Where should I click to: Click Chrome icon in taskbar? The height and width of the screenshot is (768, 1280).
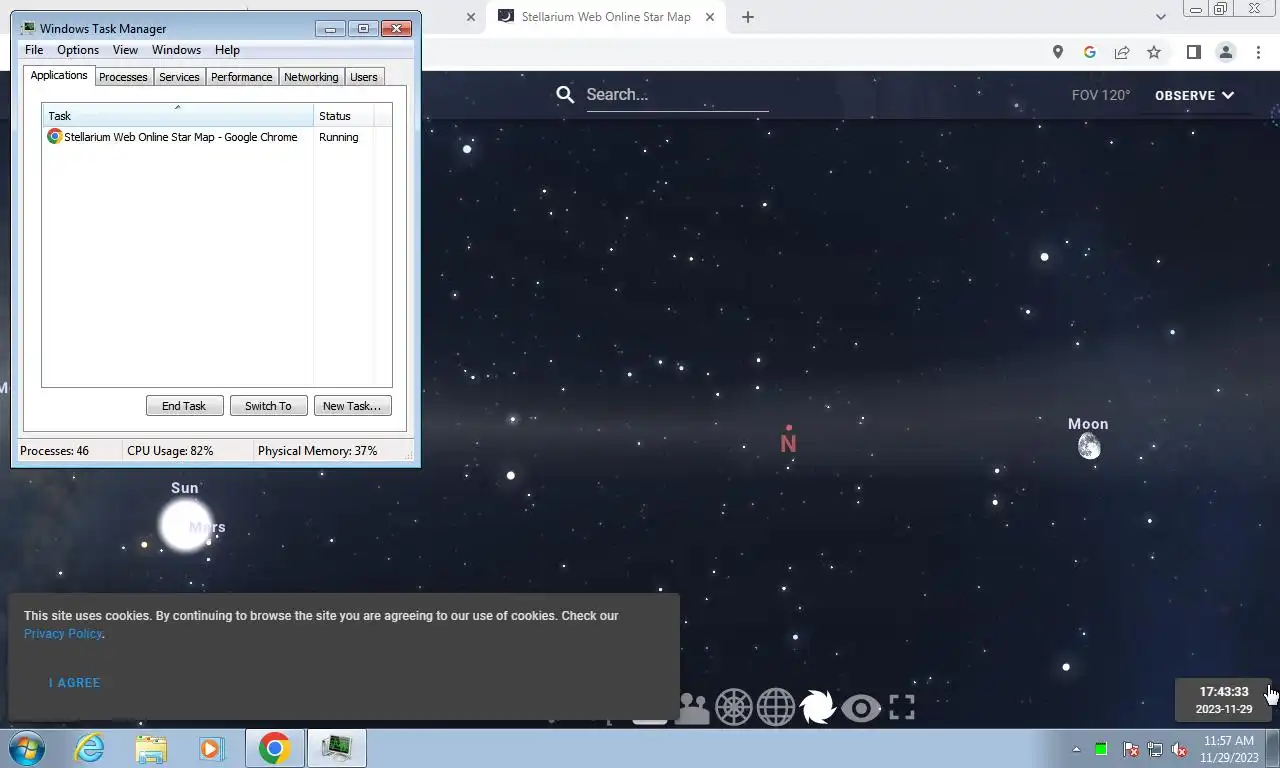[274, 748]
